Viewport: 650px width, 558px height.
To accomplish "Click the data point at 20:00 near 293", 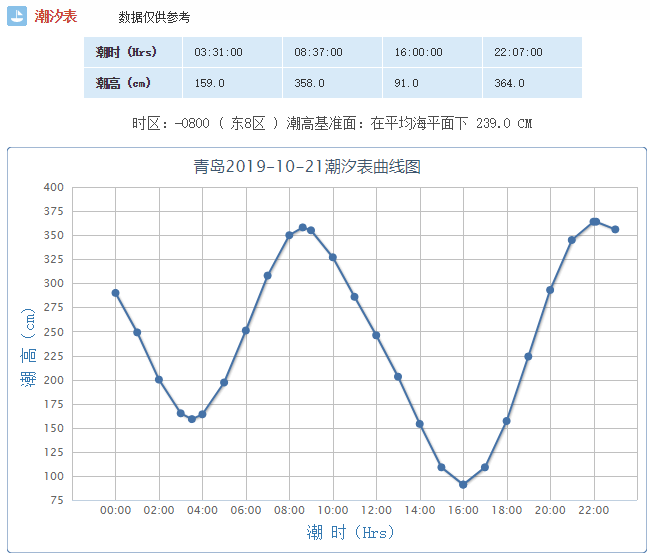I will point(550,290).
